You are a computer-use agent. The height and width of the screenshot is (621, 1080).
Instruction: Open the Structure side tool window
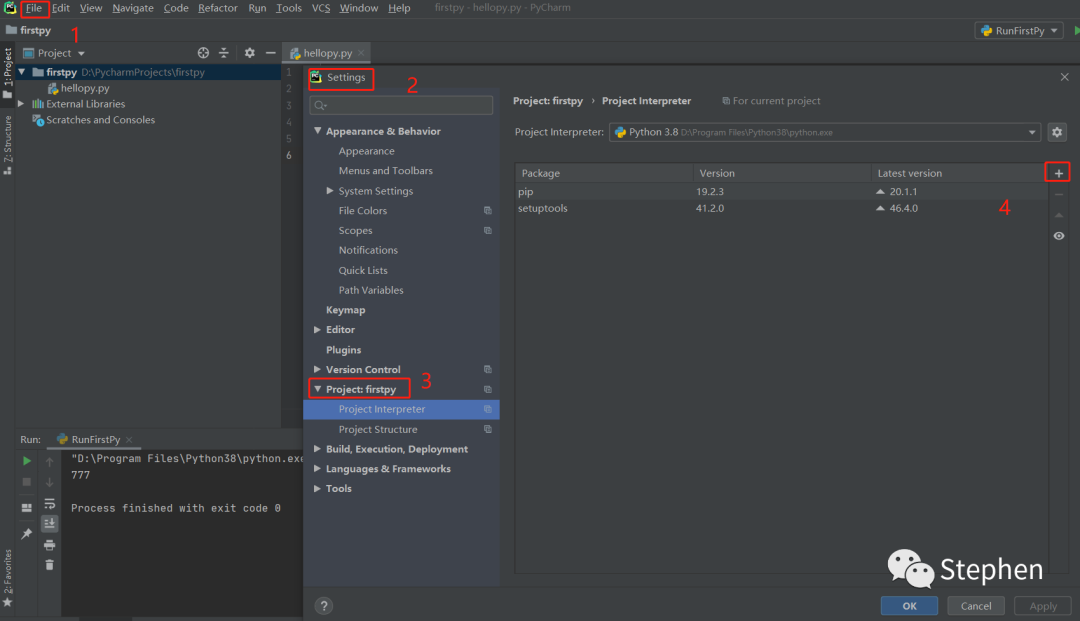8,145
